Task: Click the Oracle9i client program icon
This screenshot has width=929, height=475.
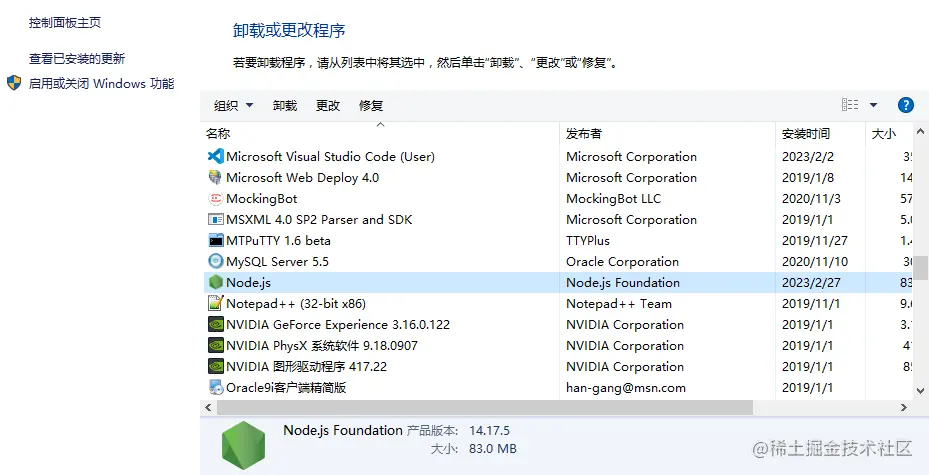Action: (x=215, y=387)
